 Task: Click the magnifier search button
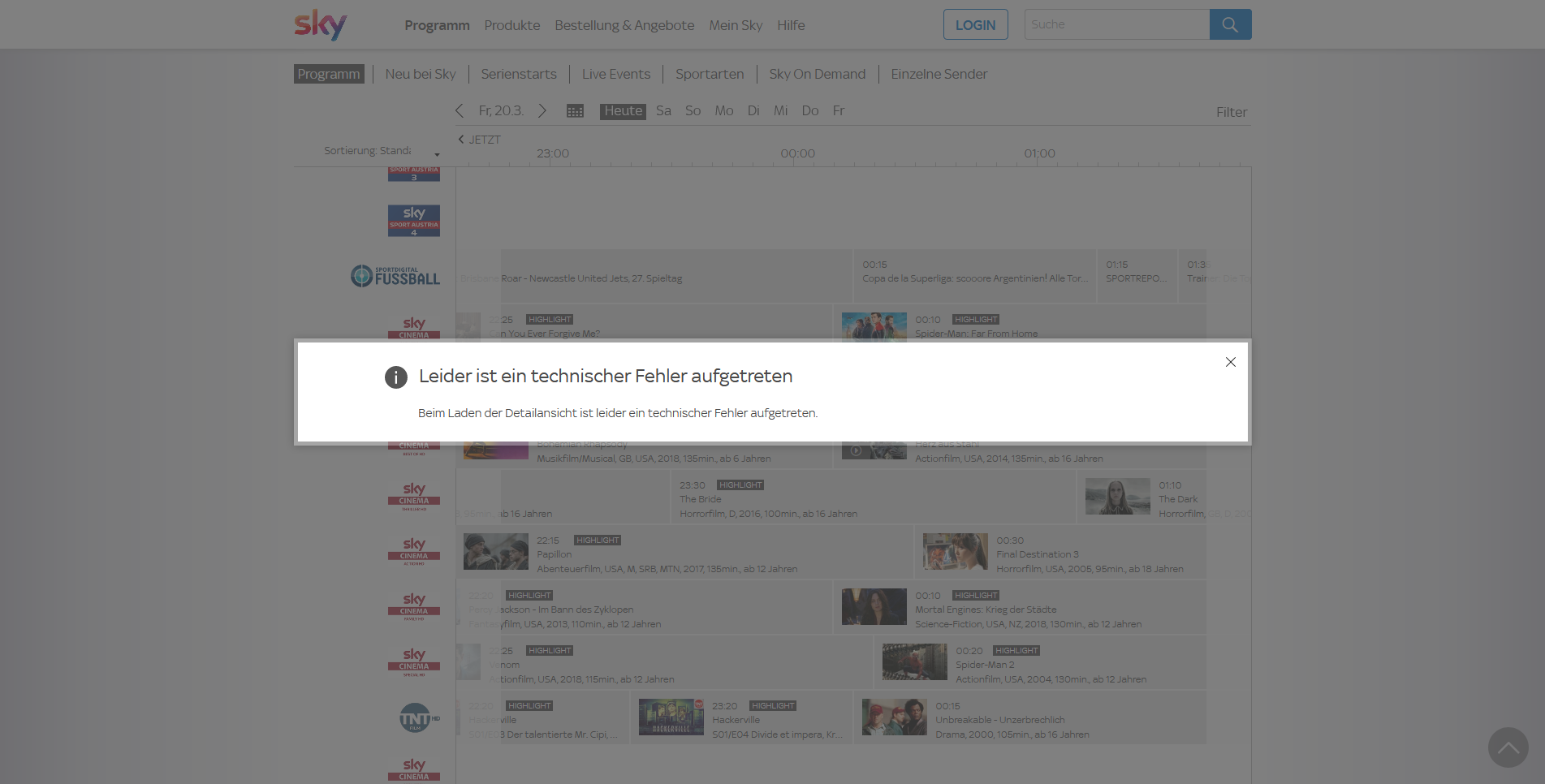1230,24
